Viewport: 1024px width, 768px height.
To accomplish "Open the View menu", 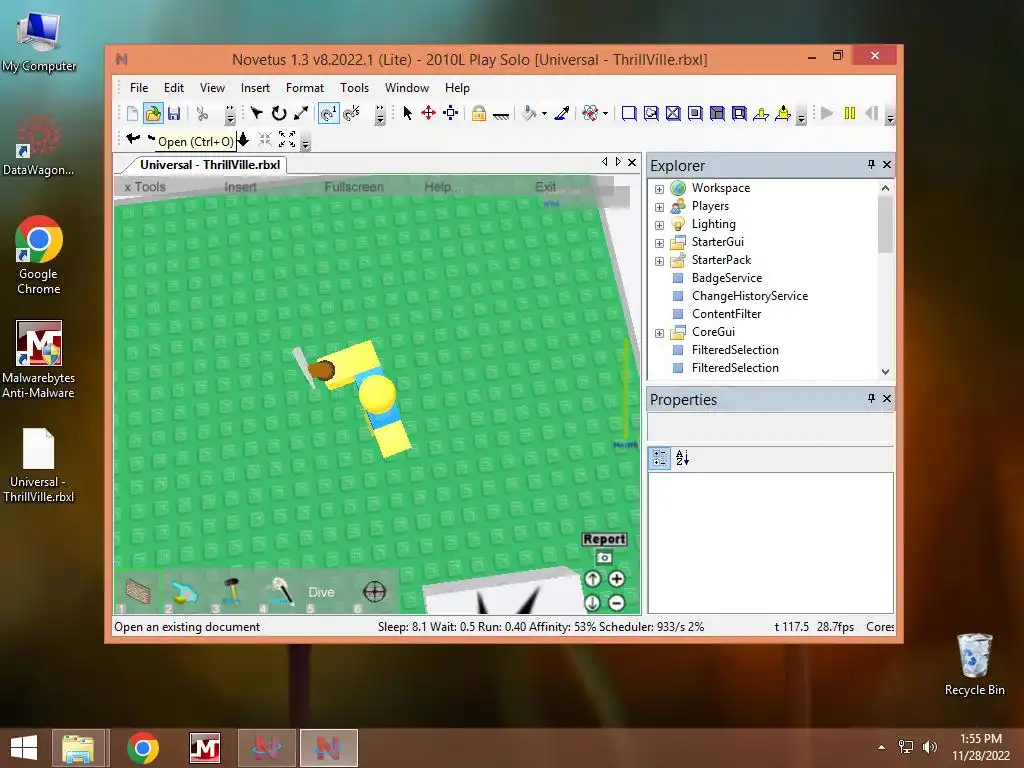I will (x=212, y=88).
